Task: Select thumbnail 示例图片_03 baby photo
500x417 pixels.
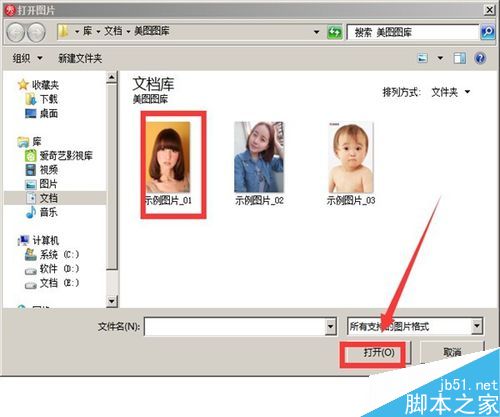Action: pos(351,163)
